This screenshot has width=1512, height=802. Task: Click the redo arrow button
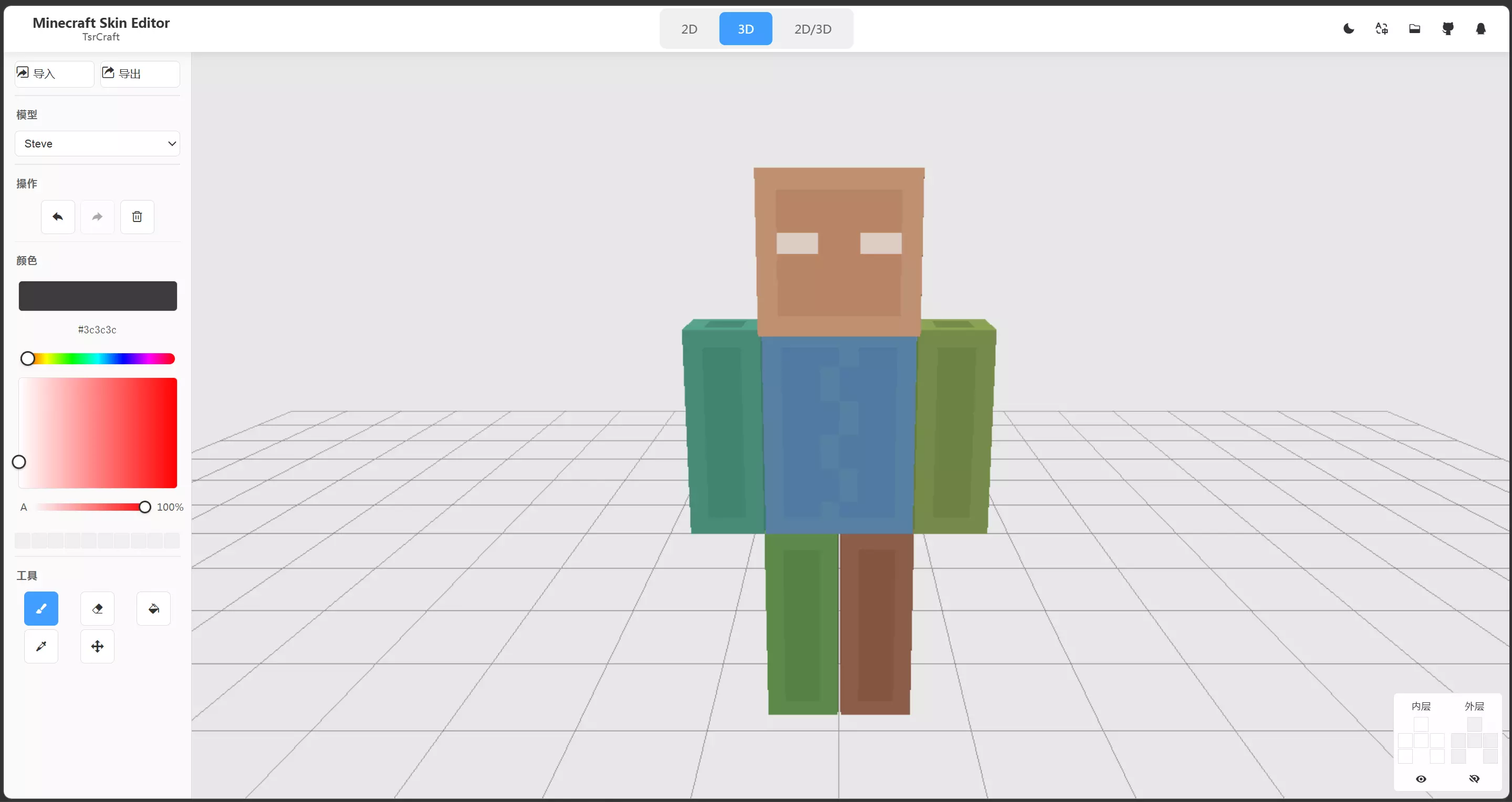click(98, 216)
